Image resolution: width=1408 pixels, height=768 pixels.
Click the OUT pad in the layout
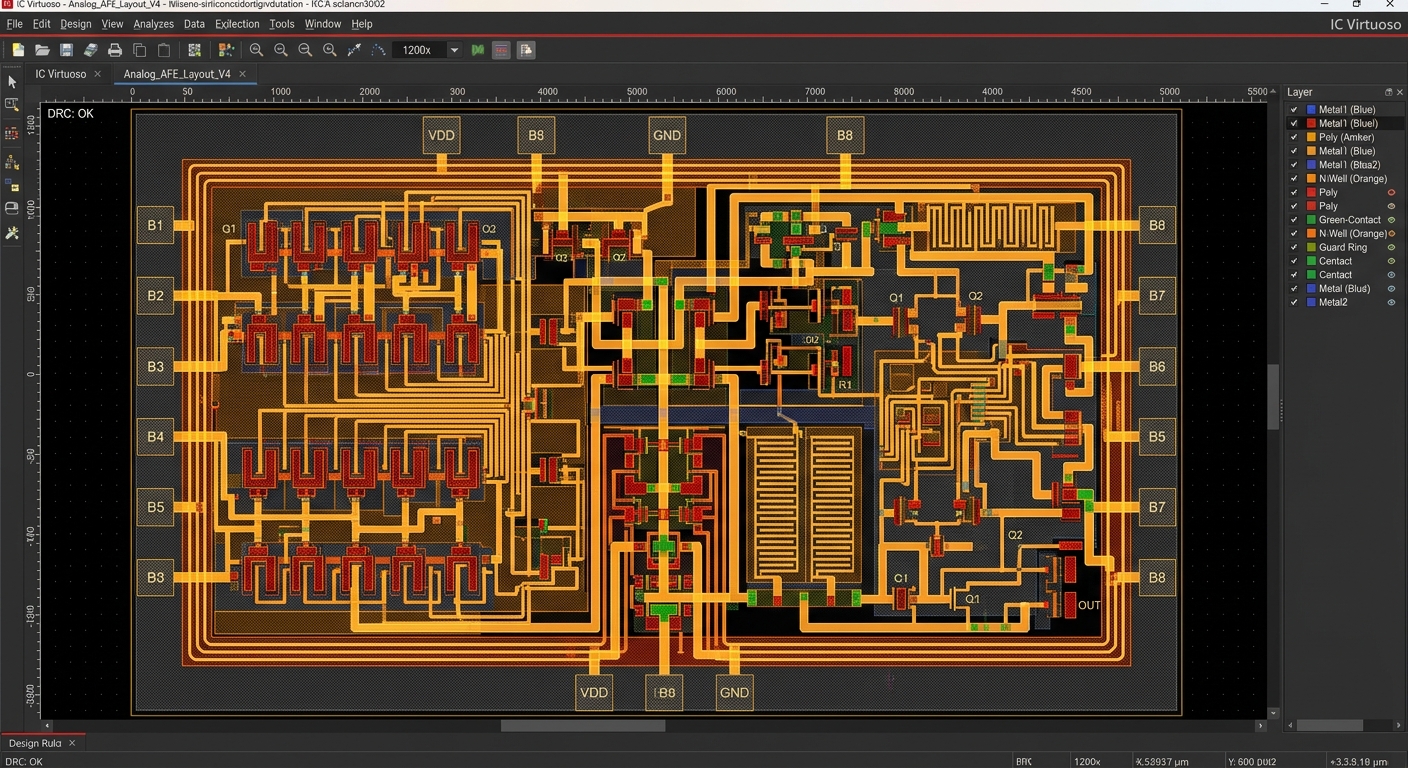pos(1088,605)
